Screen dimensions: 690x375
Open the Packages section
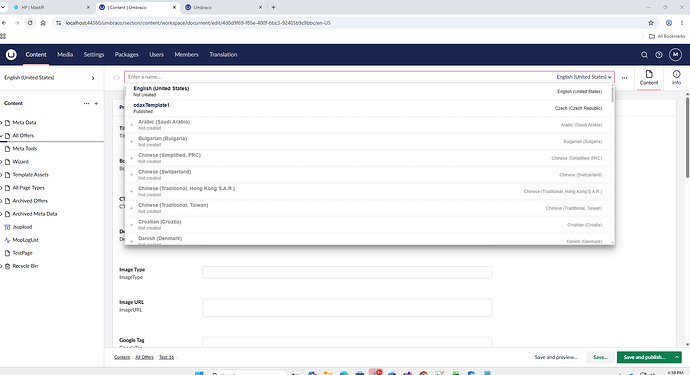coord(126,55)
